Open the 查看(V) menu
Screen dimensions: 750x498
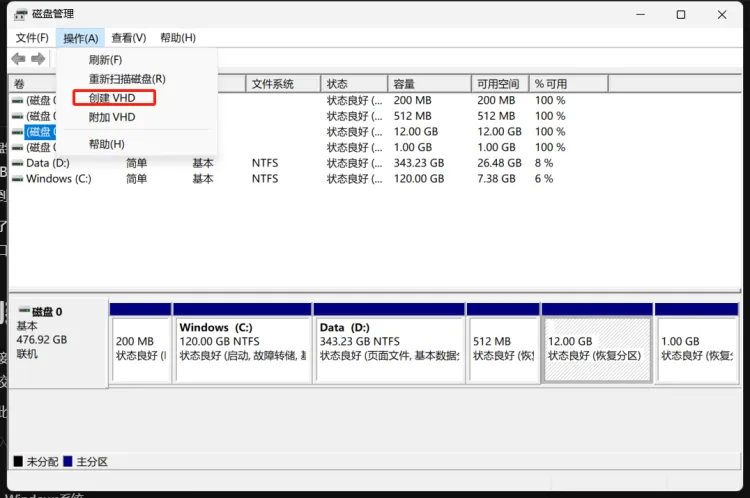[128, 38]
